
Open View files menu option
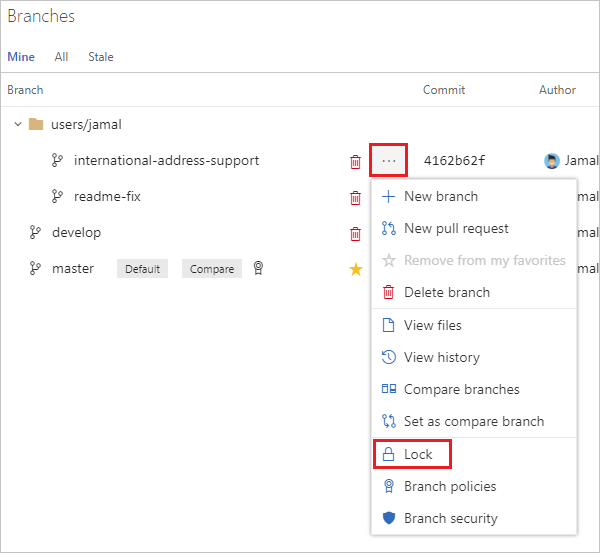[432, 325]
